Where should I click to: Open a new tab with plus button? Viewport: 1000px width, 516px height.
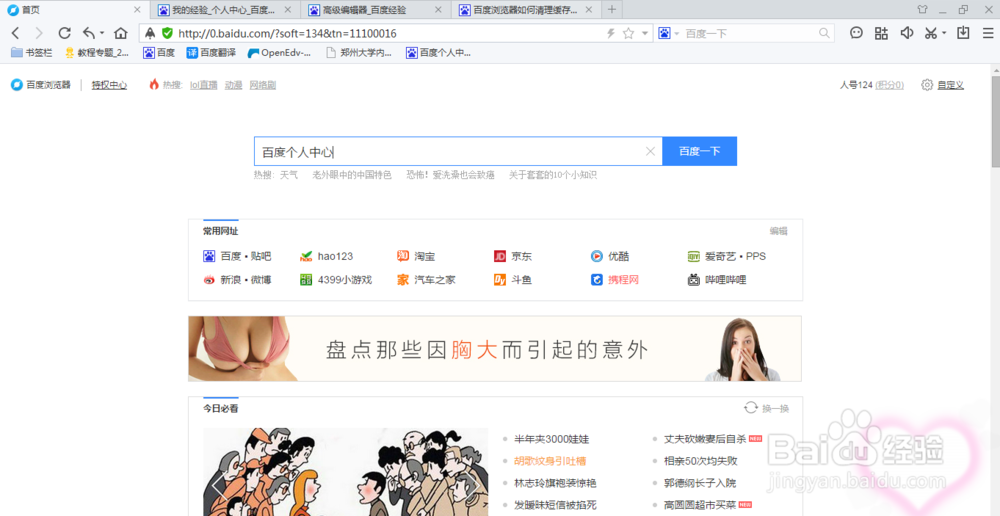(612, 10)
